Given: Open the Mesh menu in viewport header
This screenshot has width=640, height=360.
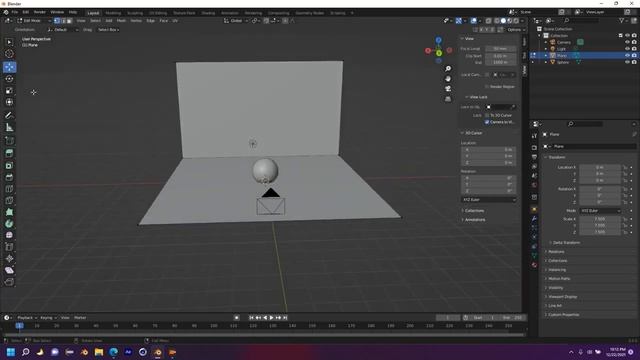Looking at the screenshot, I should pyautogui.click(x=121, y=20).
